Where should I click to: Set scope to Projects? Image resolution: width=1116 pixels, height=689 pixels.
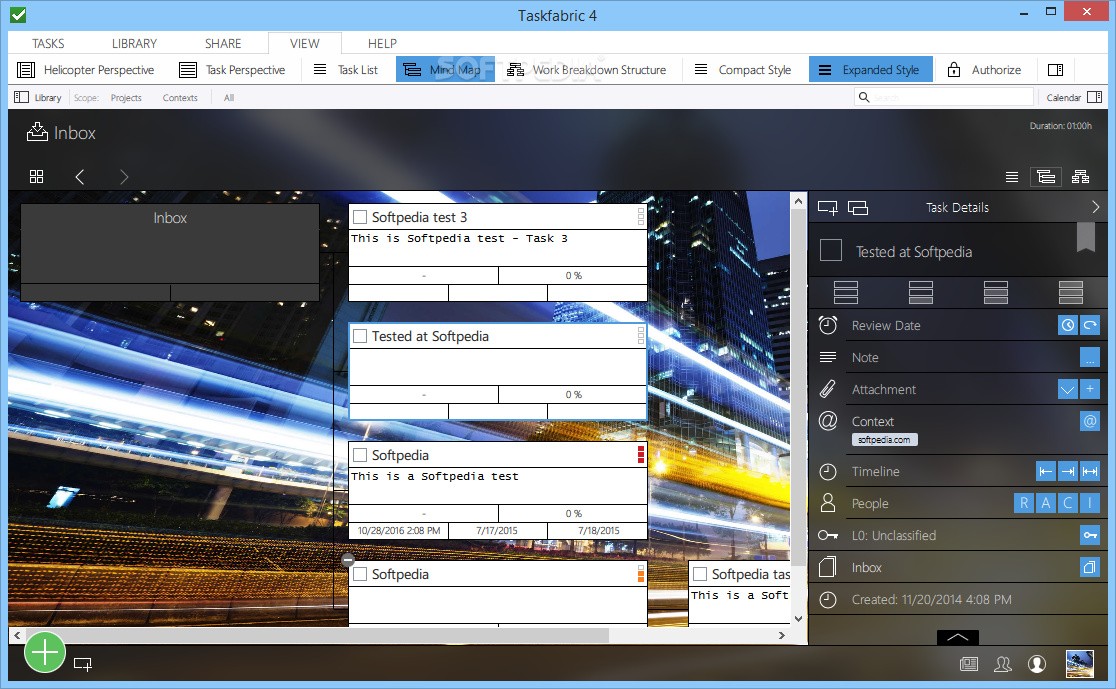pyautogui.click(x=126, y=98)
